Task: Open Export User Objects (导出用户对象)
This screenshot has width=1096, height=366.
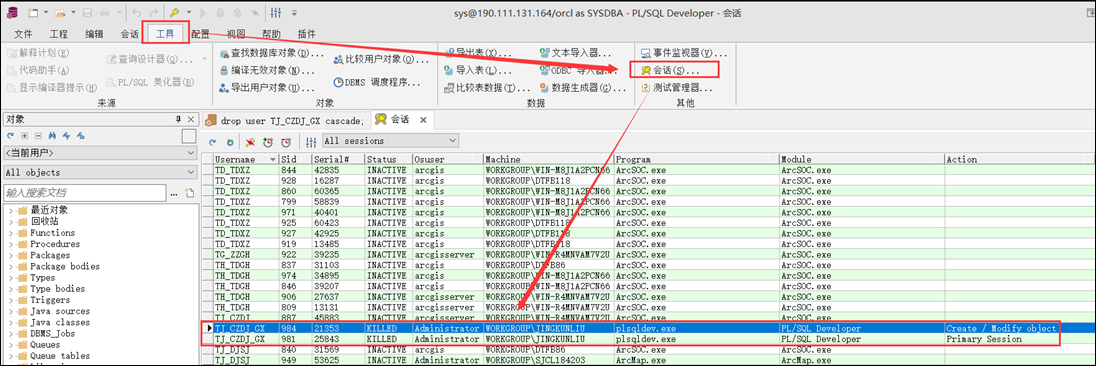Action: point(268,87)
